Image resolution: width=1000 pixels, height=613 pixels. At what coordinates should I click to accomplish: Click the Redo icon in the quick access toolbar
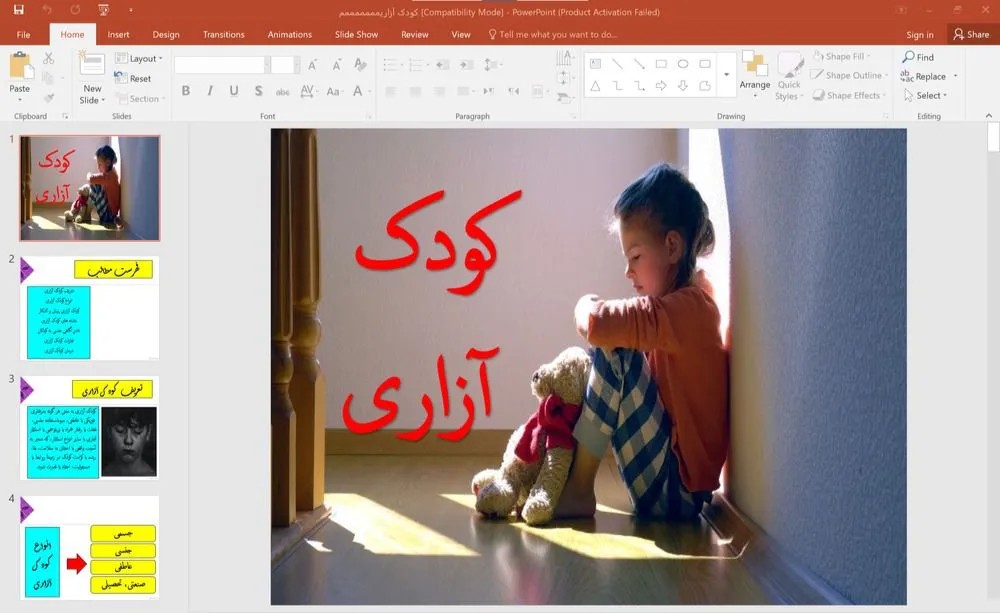click(x=76, y=10)
